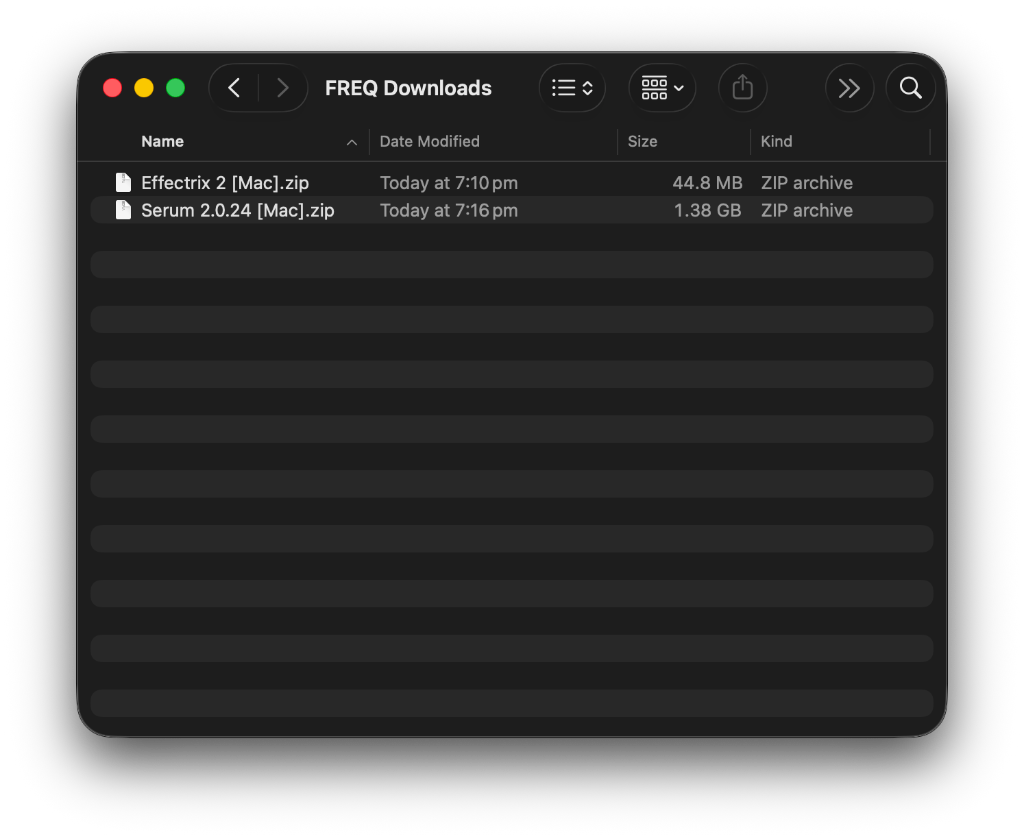Zoom window with the green button
Screen dimensions: 1024x838
click(x=175, y=88)
